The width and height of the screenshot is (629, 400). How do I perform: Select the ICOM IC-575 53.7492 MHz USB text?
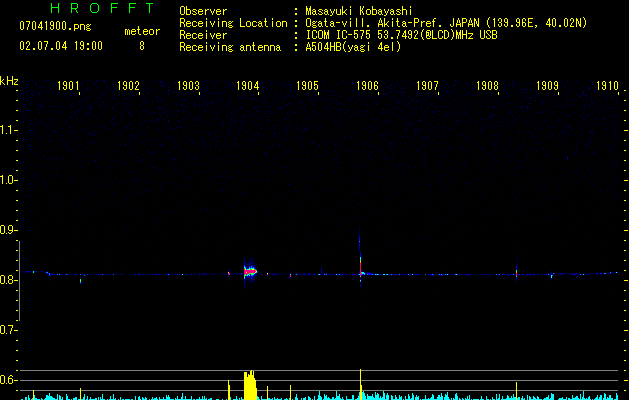[x=401, y=35]
